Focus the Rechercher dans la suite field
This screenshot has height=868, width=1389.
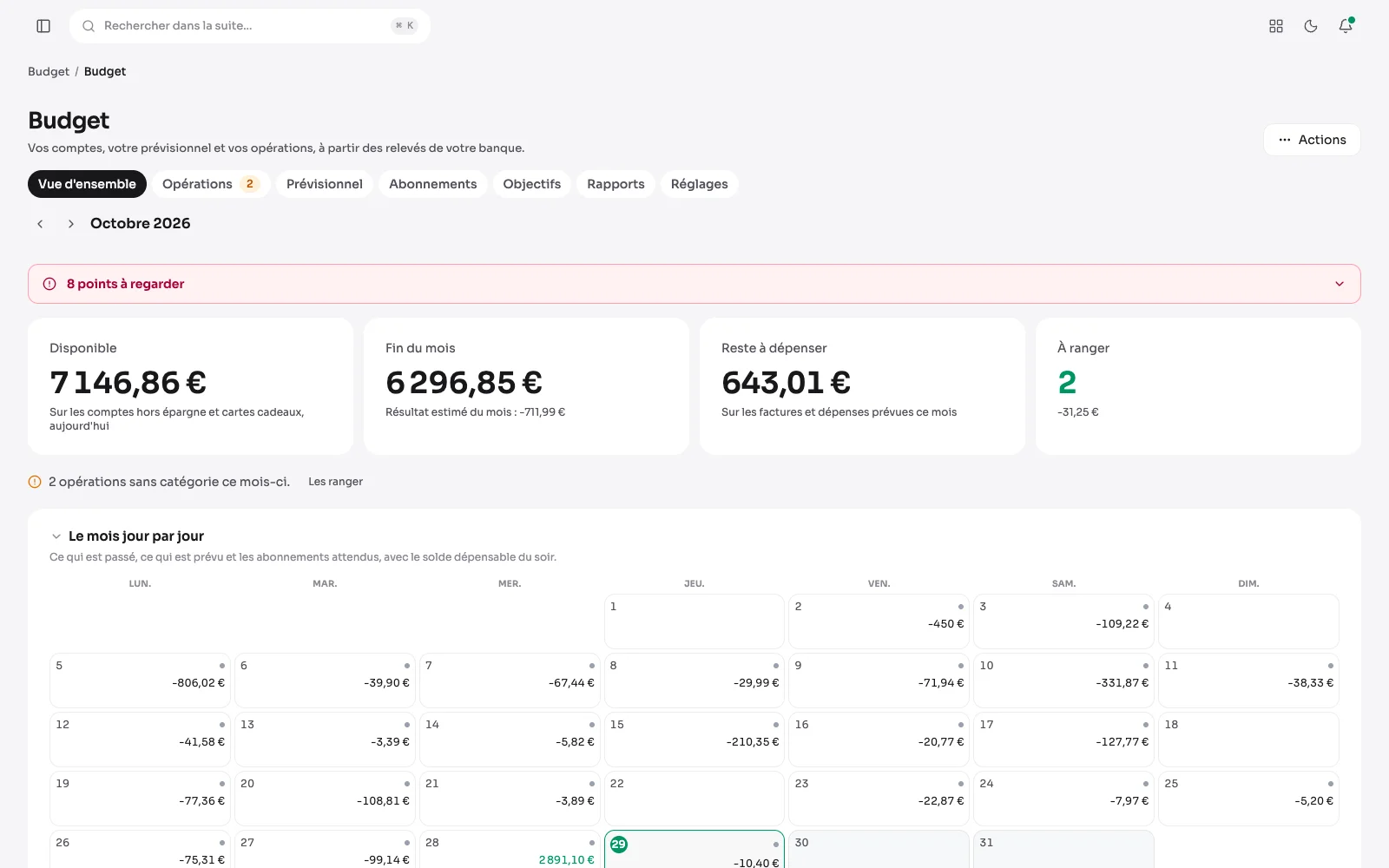tap(250, 26)
